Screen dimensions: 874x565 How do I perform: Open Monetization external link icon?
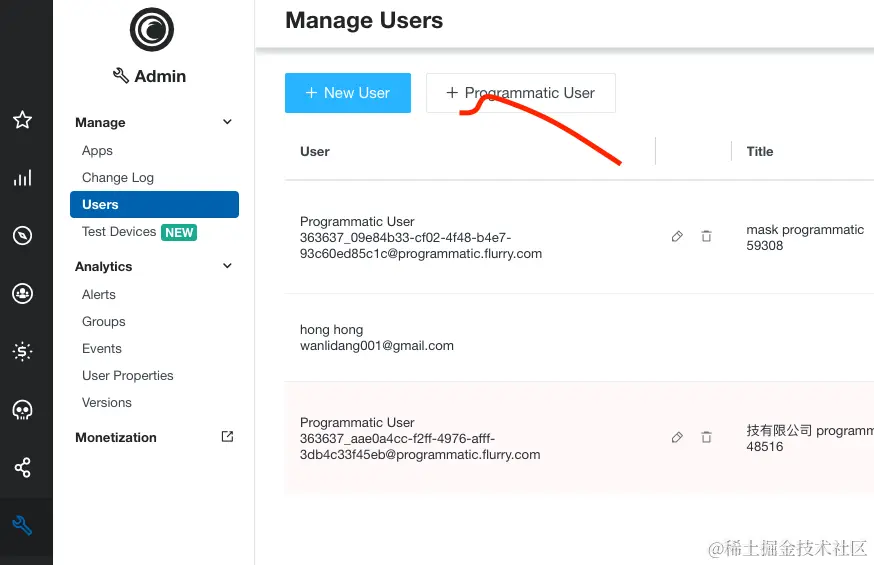point(227,436)
